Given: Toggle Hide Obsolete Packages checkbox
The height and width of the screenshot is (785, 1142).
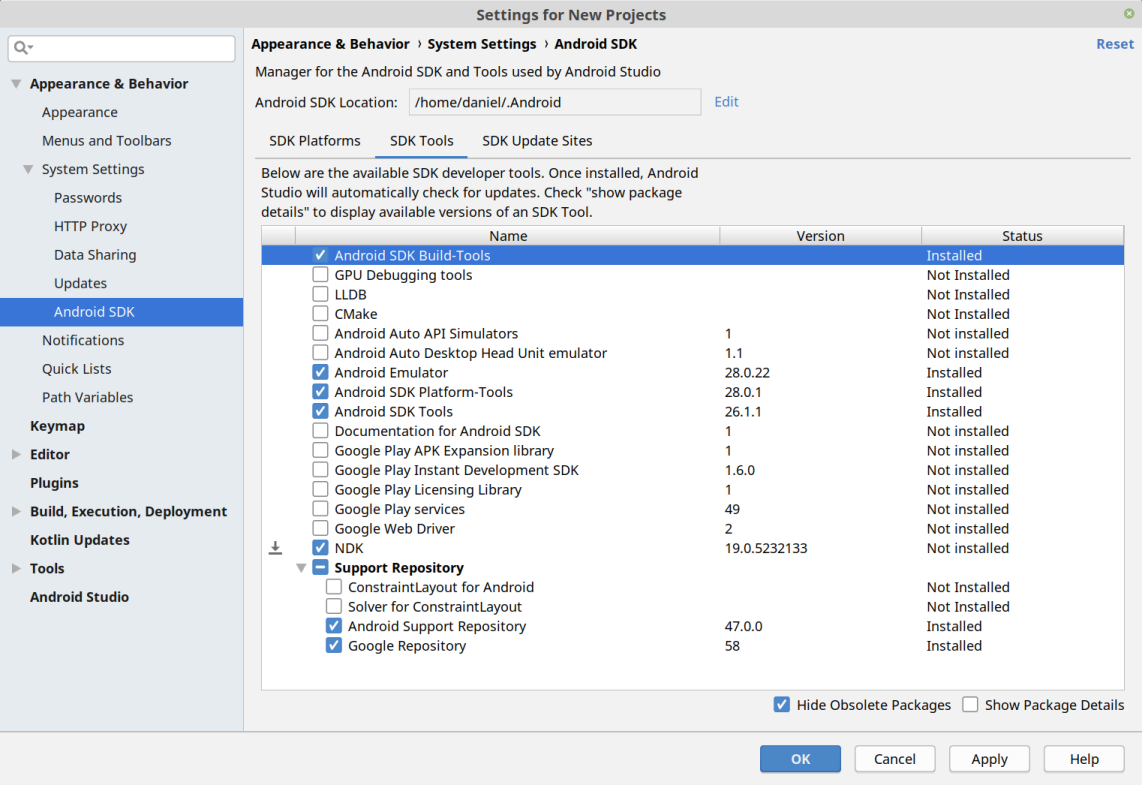Looking at the screenshot, I should tap(781, 704).
